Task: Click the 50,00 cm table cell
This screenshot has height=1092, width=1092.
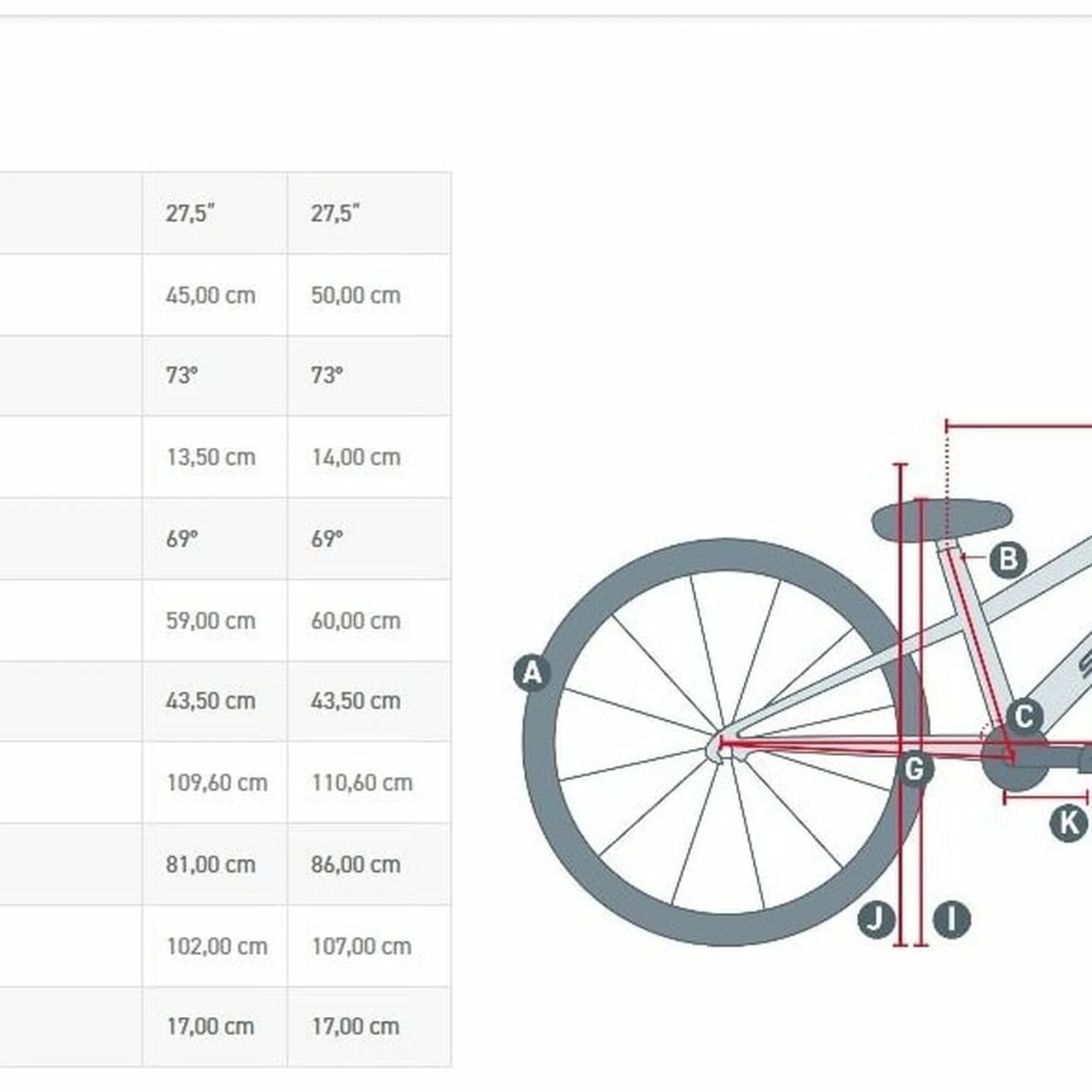Action: pos(356,295)
